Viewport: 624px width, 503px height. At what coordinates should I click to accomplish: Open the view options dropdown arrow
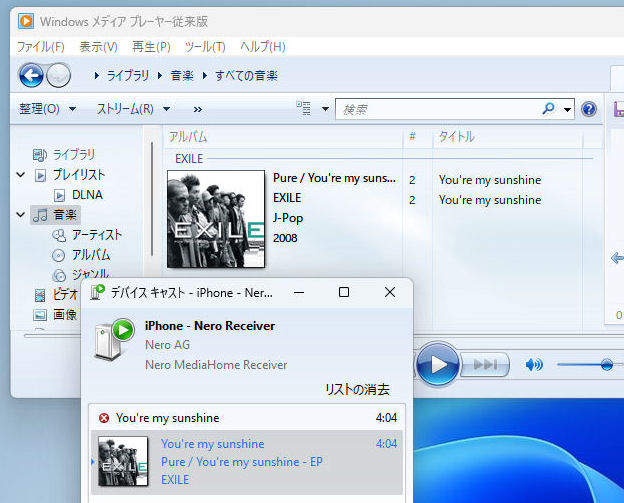tap(325, 109)
